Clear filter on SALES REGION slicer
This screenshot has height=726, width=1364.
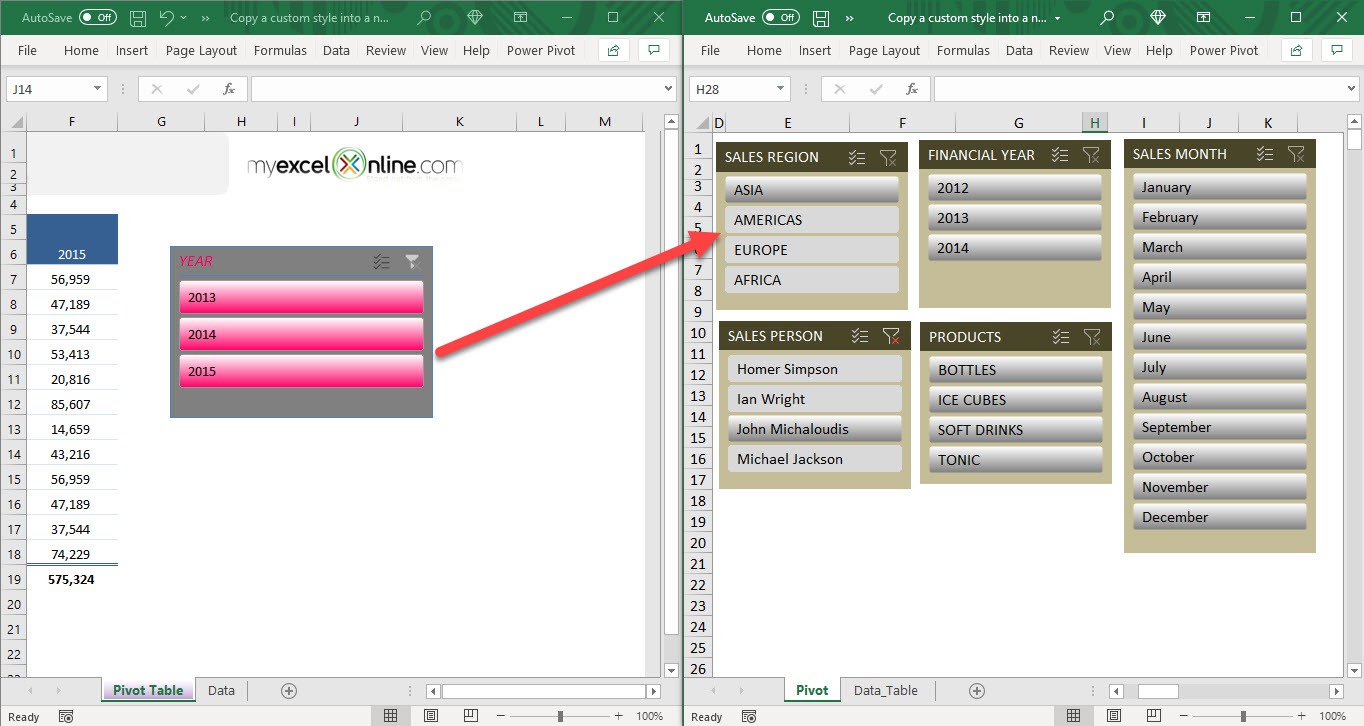(888, 157)
